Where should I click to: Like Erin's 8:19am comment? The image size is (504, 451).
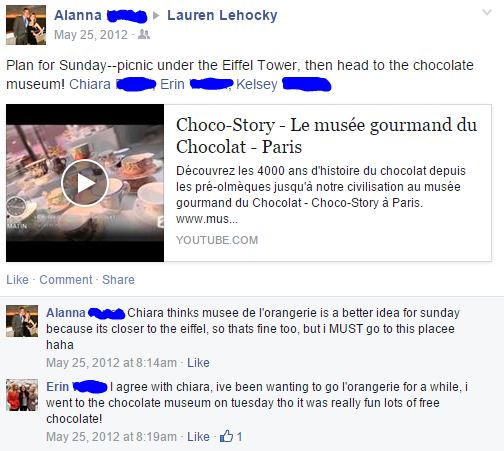(x=198, y=437)
